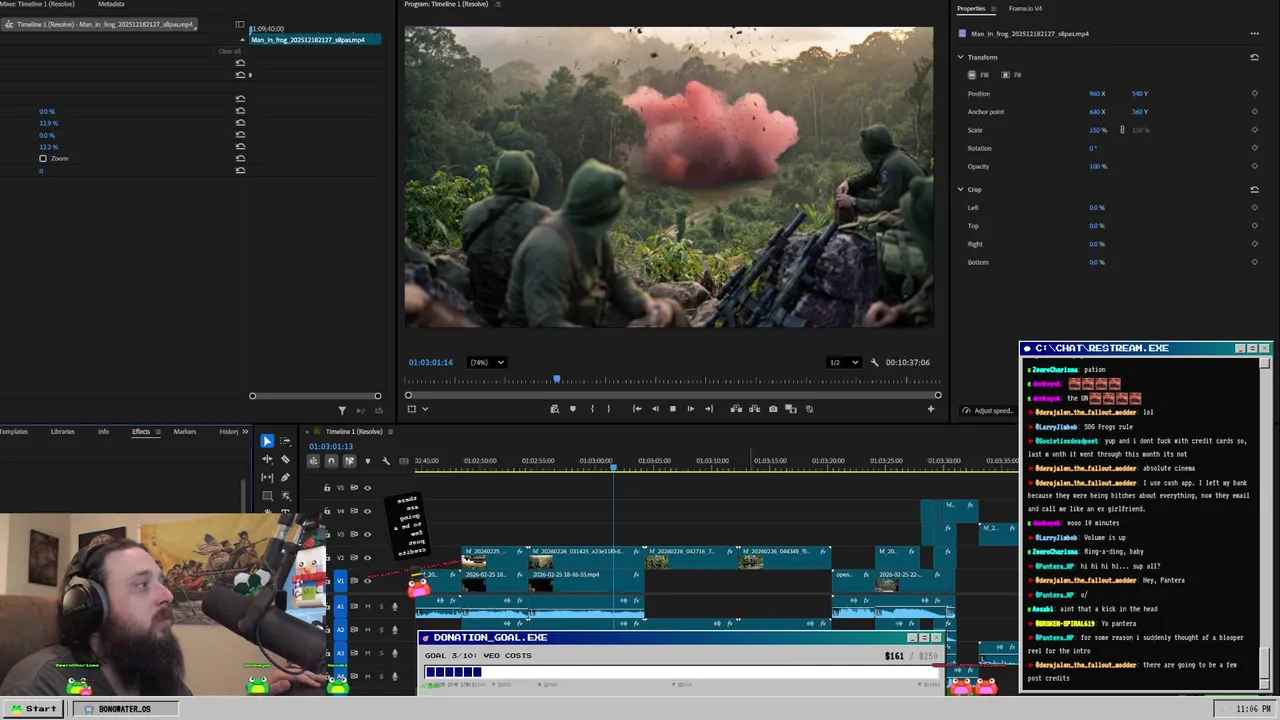Image resolution: width=1280 pixels, height=720 pixels.
Task: Click Fill button in Transform section
Action: [980, 75]
